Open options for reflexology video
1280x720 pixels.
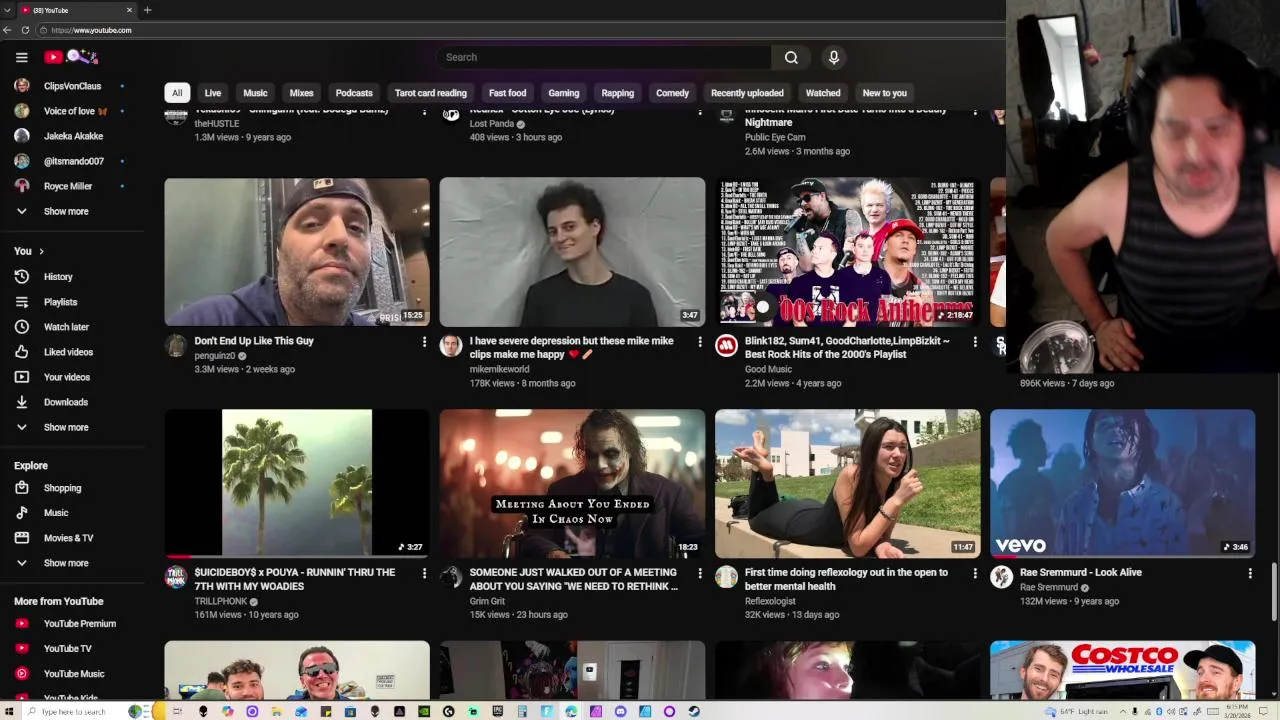[975, 574]
